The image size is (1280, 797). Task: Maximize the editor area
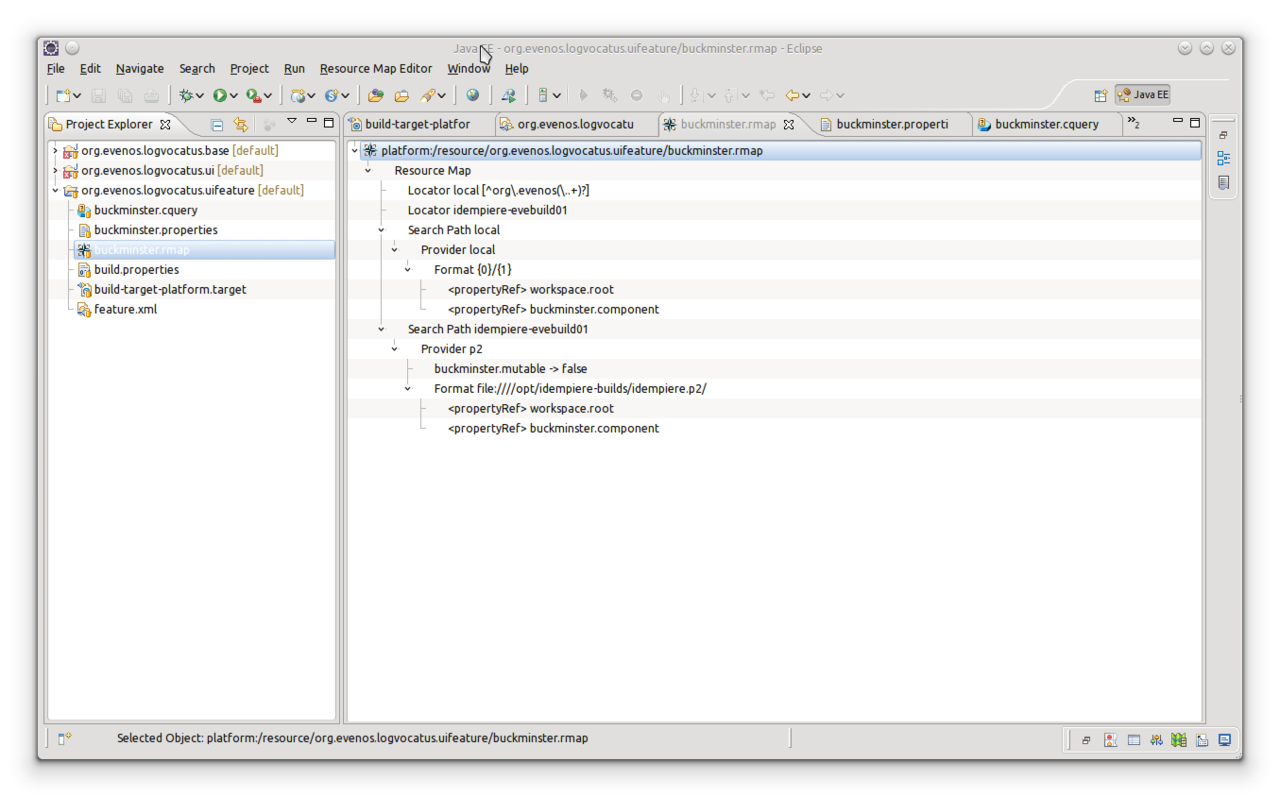click(x=1194, y=122)
